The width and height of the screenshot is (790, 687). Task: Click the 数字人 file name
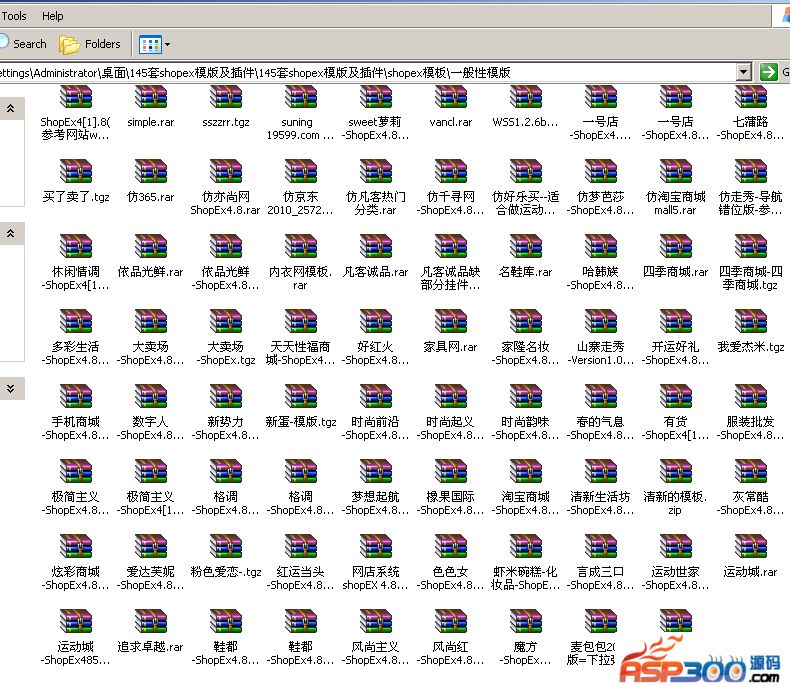point(151,428)
